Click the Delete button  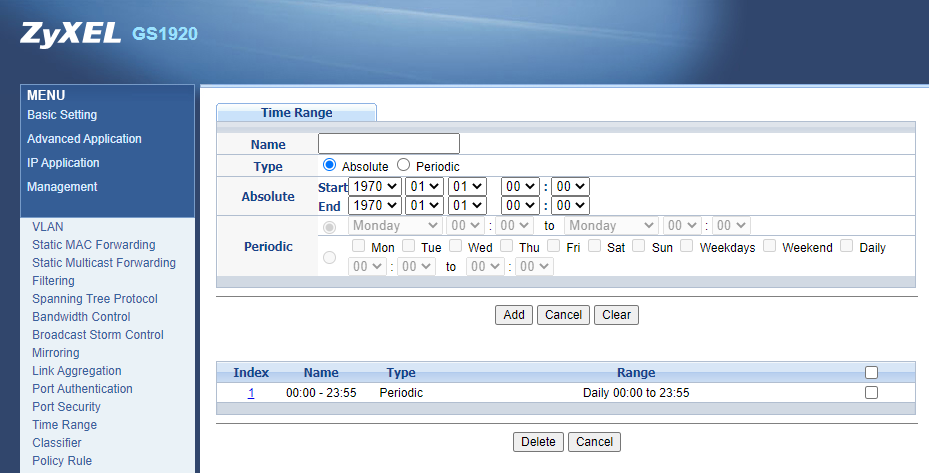point(538,442)
